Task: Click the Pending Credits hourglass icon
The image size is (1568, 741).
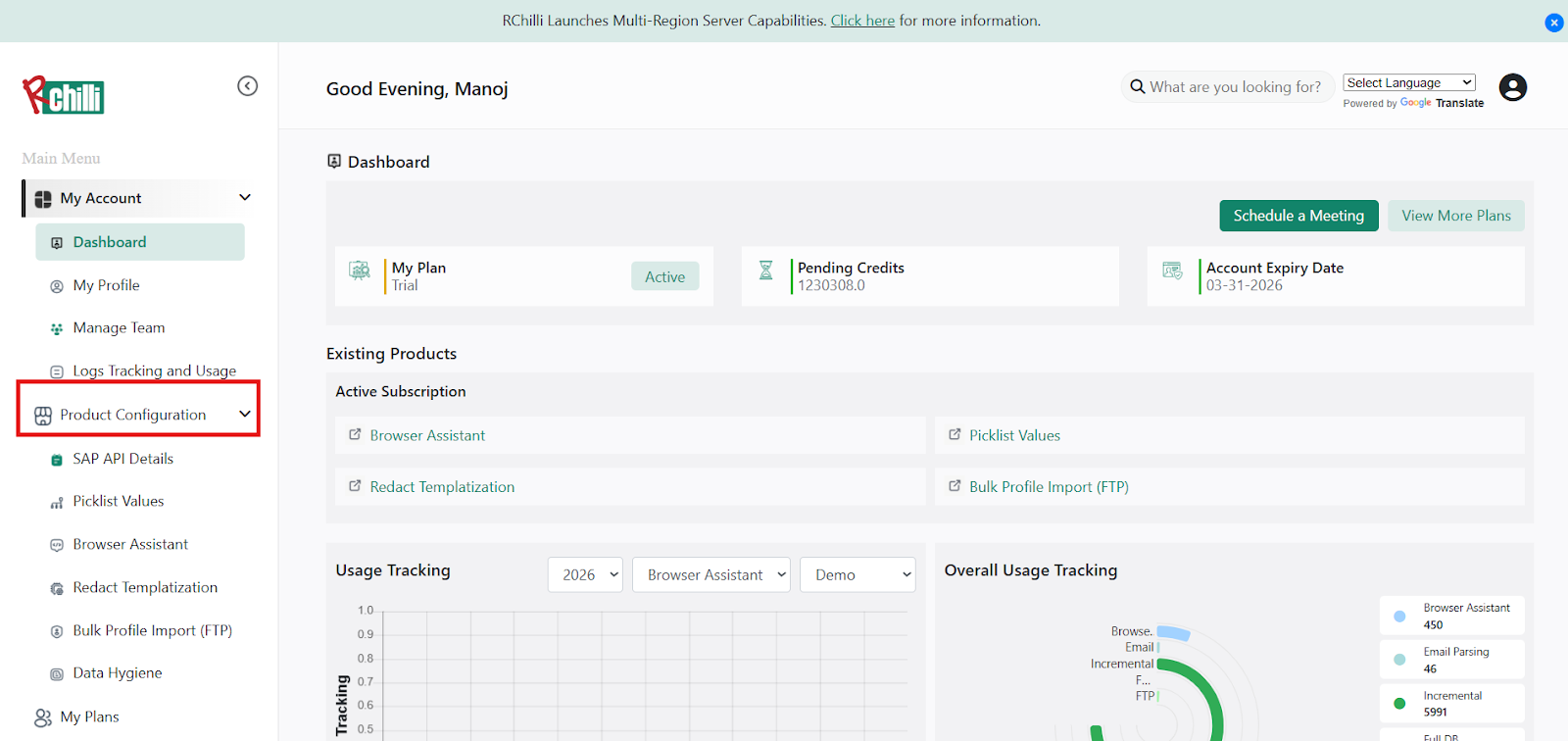Action: pyautogui.click(x=766, y=271)
